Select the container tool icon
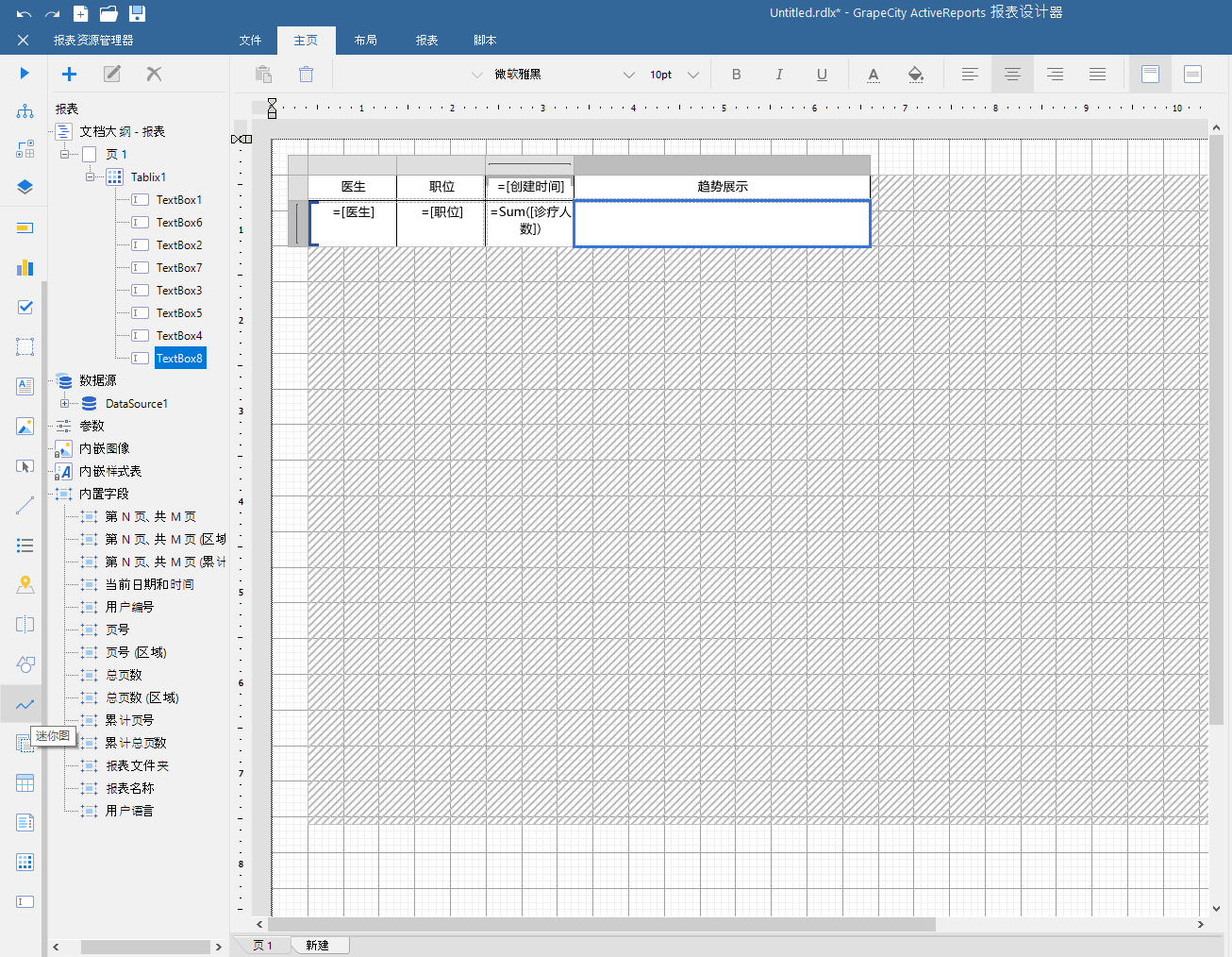 (x=25, y=346)
